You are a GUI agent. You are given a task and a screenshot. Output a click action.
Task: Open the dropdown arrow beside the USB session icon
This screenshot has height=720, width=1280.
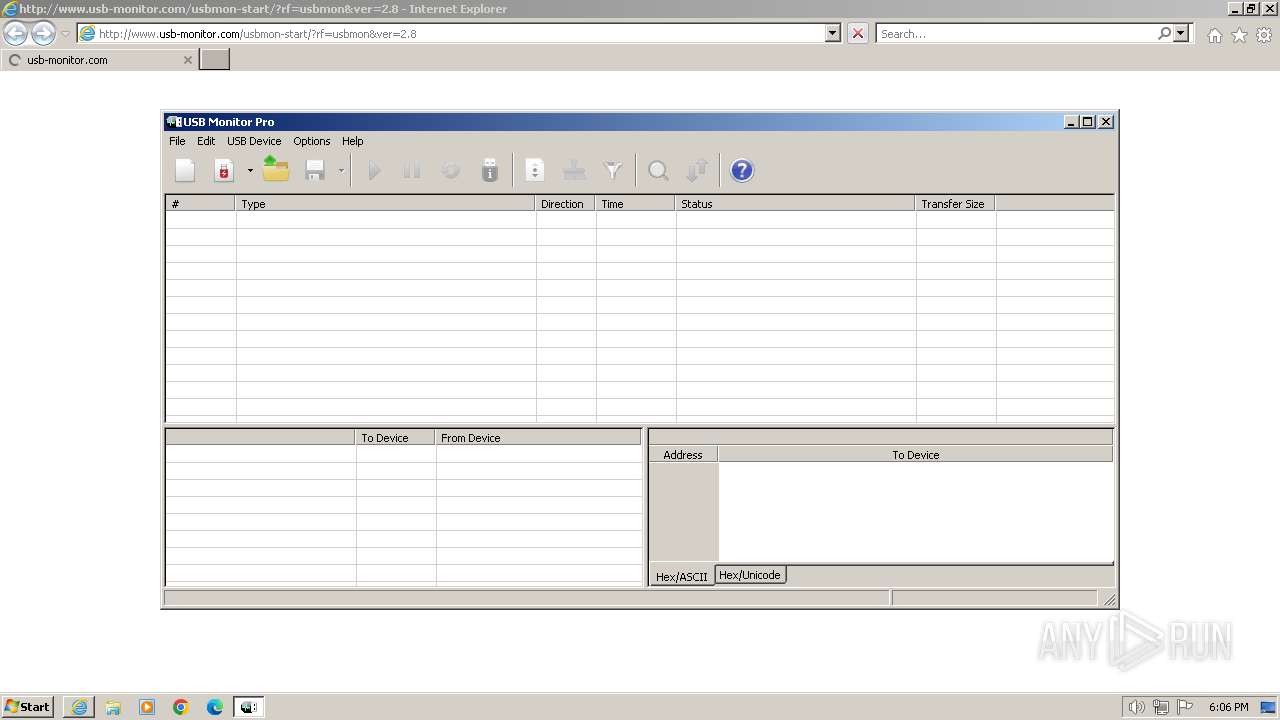click(x=250, y=171)
